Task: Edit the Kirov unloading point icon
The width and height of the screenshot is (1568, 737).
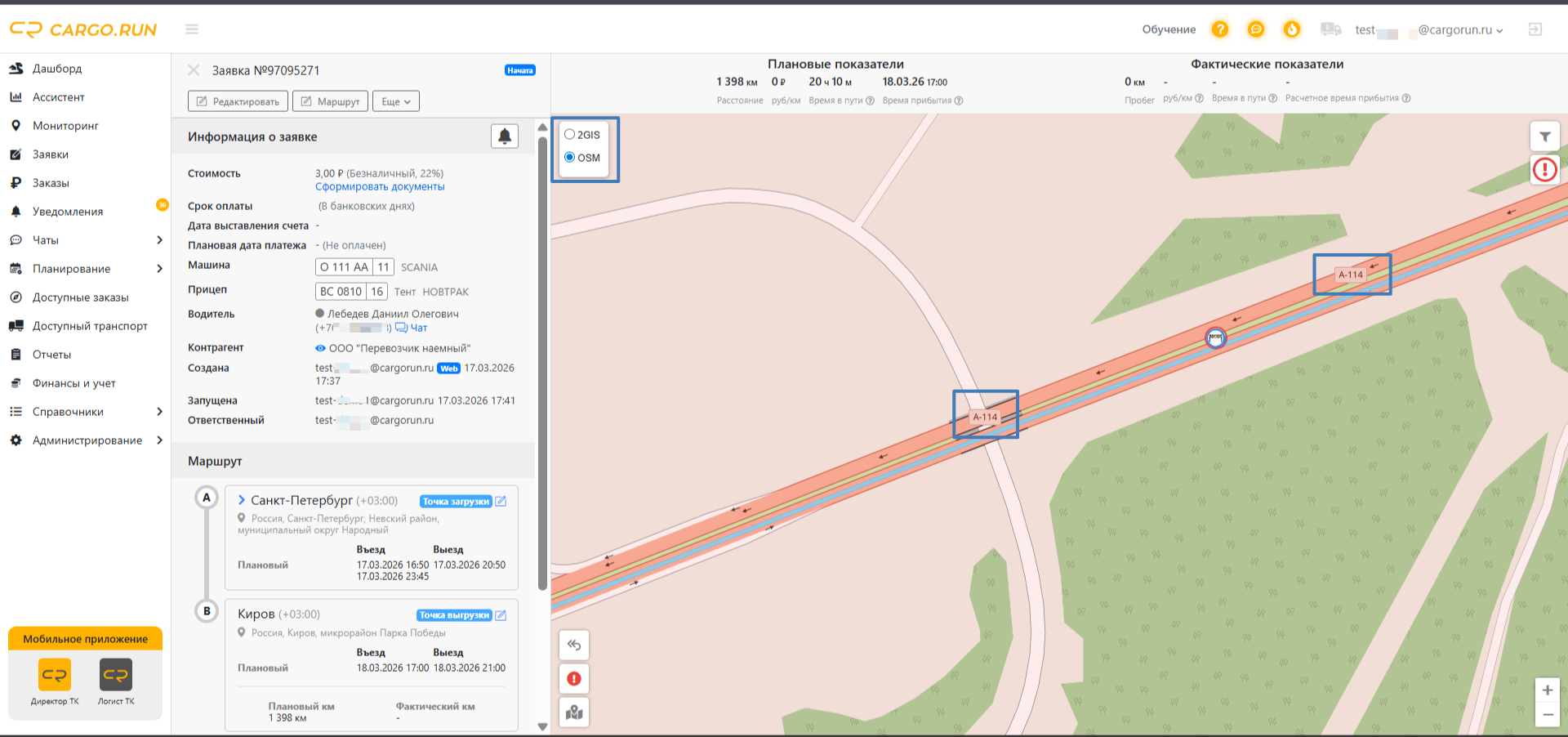Action: [x=501, y=615]
